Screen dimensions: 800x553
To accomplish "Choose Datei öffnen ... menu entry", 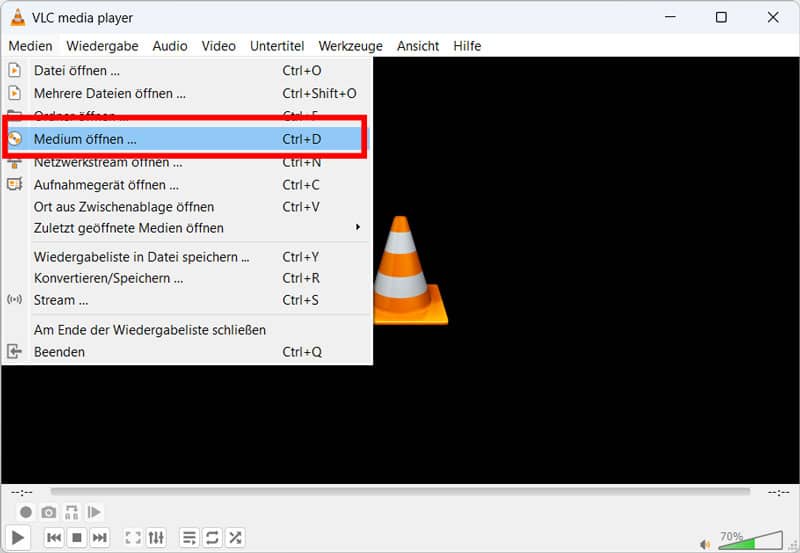I will coord(187,70).
